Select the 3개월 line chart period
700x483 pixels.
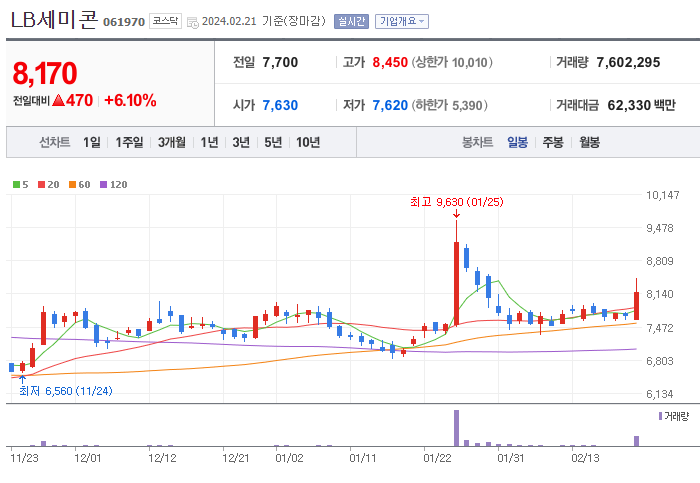172,142
